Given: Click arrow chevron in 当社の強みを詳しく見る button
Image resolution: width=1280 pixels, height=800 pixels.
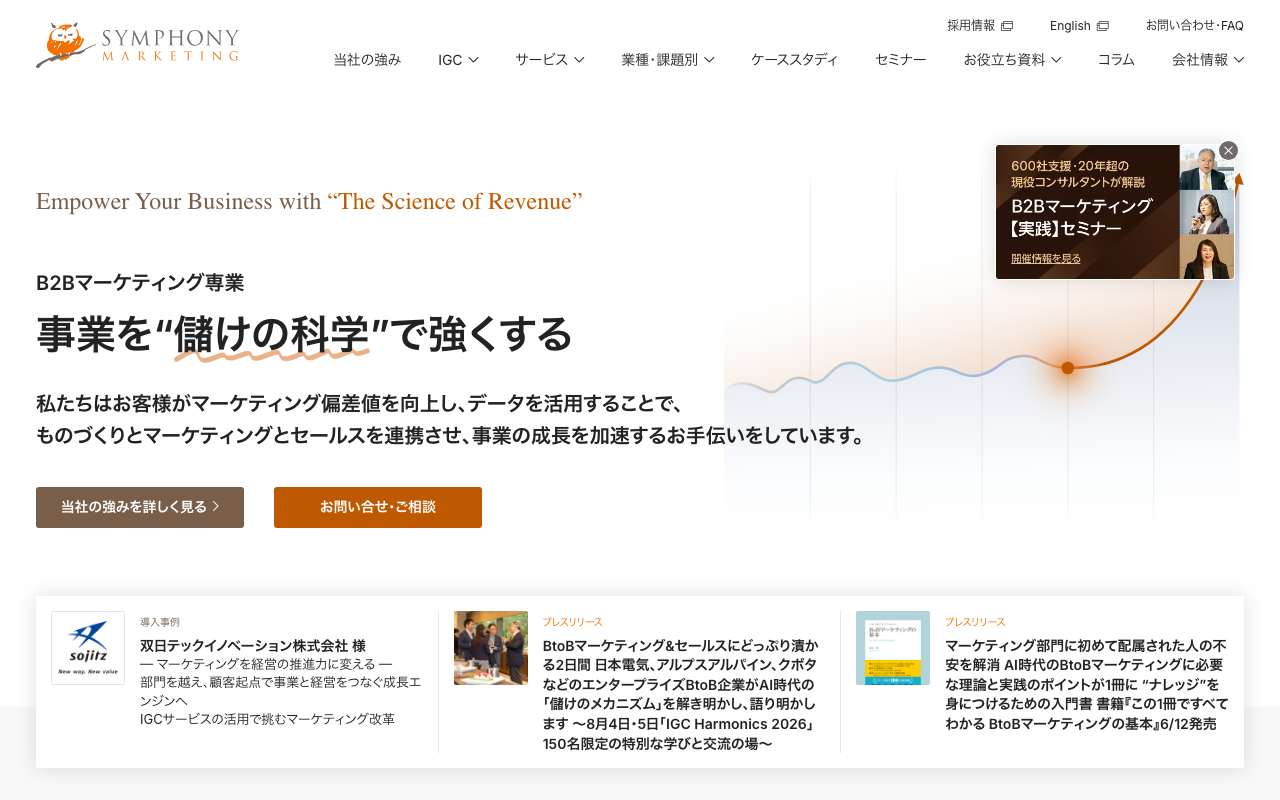Looking at the screenshot, I should click(x=216, y=507).
